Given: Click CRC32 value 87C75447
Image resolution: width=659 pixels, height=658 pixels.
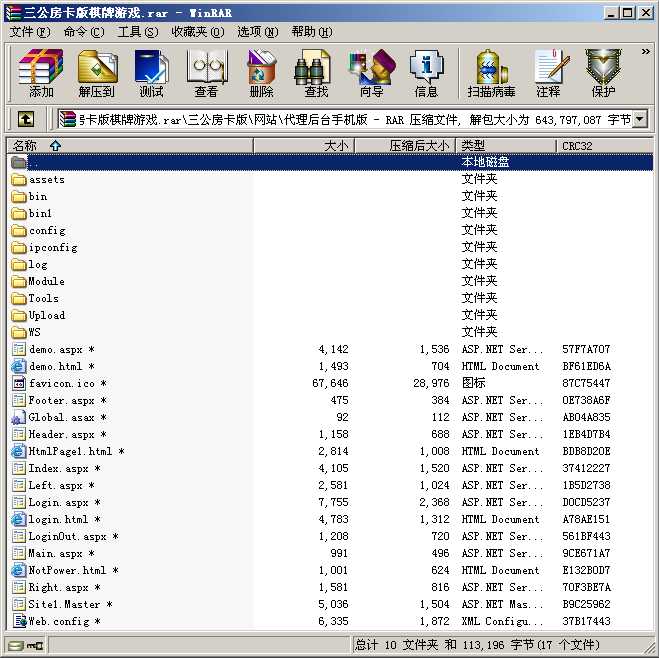Looking at the screenshot, I should (x=586, y=383).
